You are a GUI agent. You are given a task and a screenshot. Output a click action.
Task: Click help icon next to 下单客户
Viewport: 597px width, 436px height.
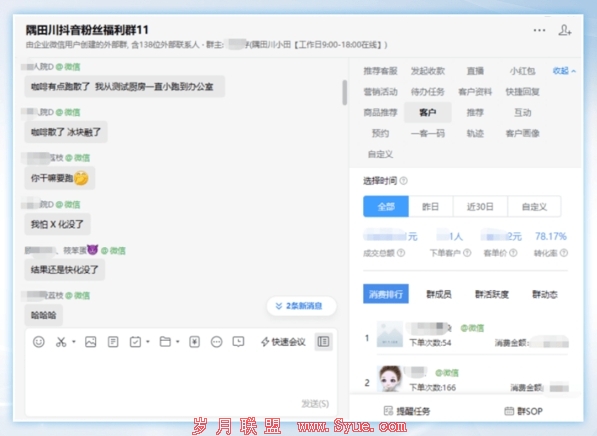[467, 253]
